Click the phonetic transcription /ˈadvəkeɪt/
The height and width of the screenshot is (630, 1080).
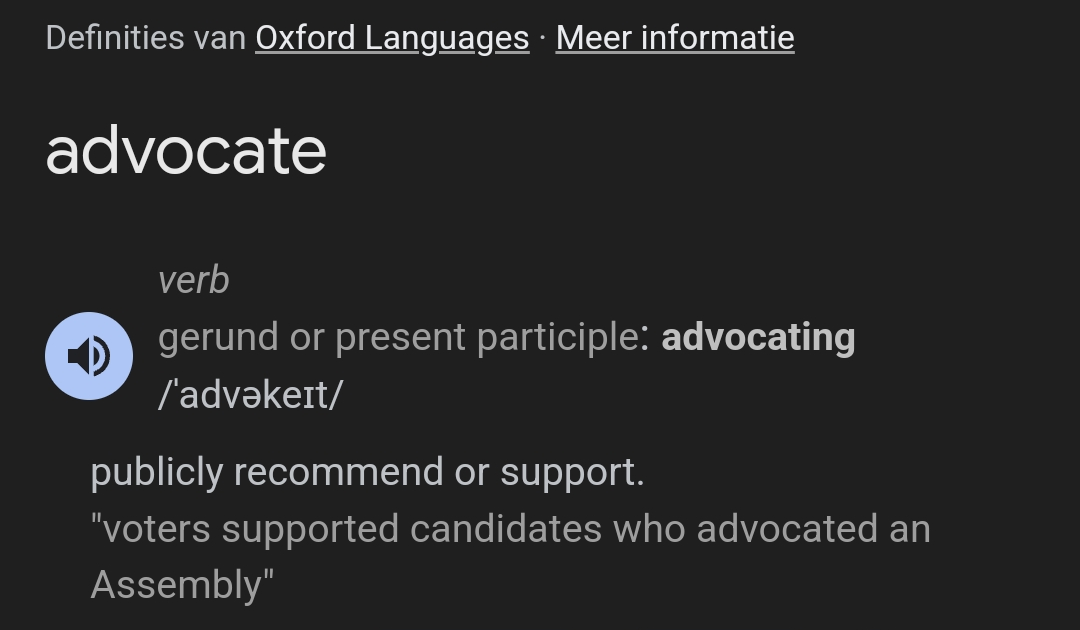point(250,395)
